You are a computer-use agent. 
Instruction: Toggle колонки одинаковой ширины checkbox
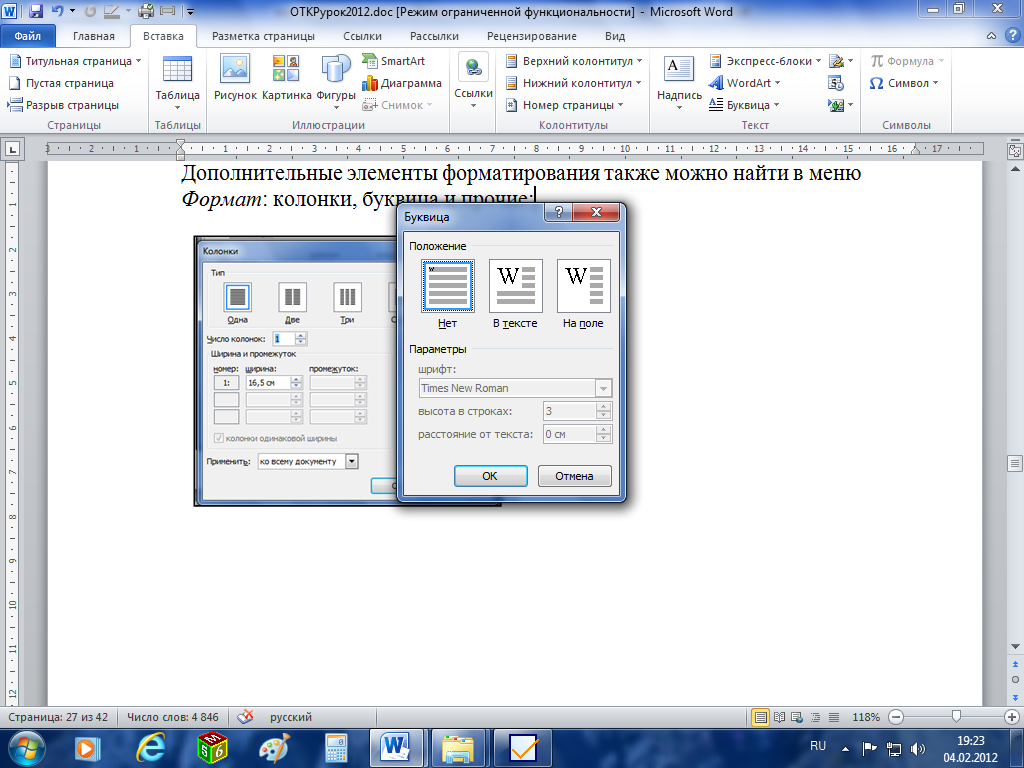click(x=219, y=438)
